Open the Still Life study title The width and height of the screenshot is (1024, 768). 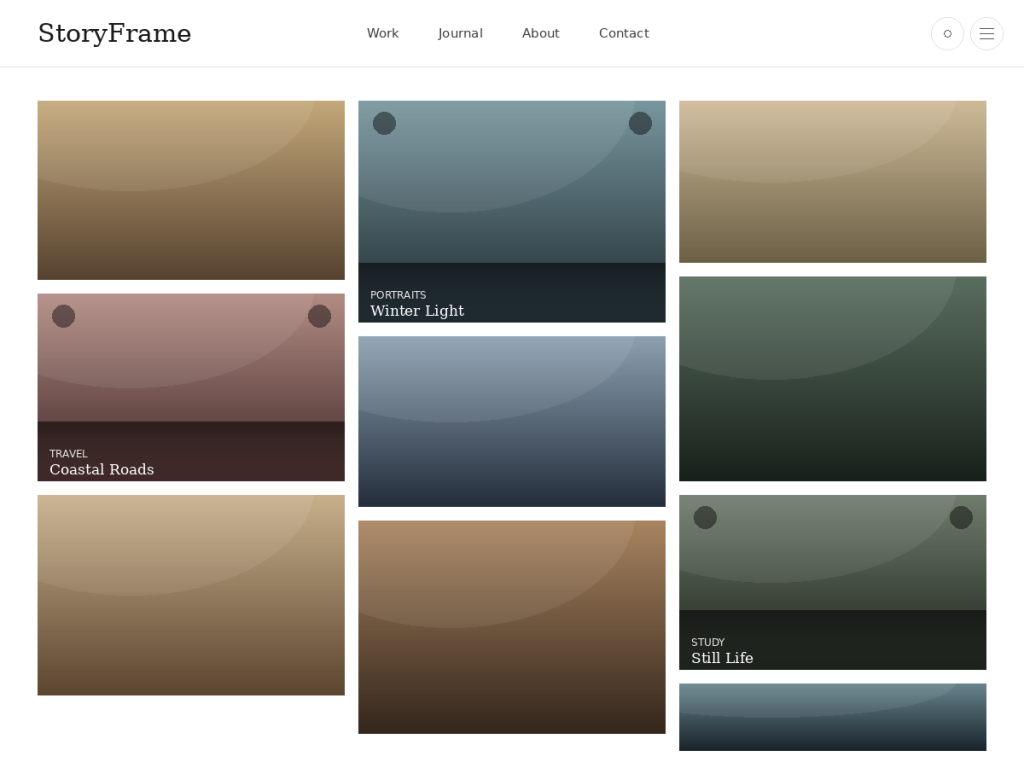click(x=722, y=658)
